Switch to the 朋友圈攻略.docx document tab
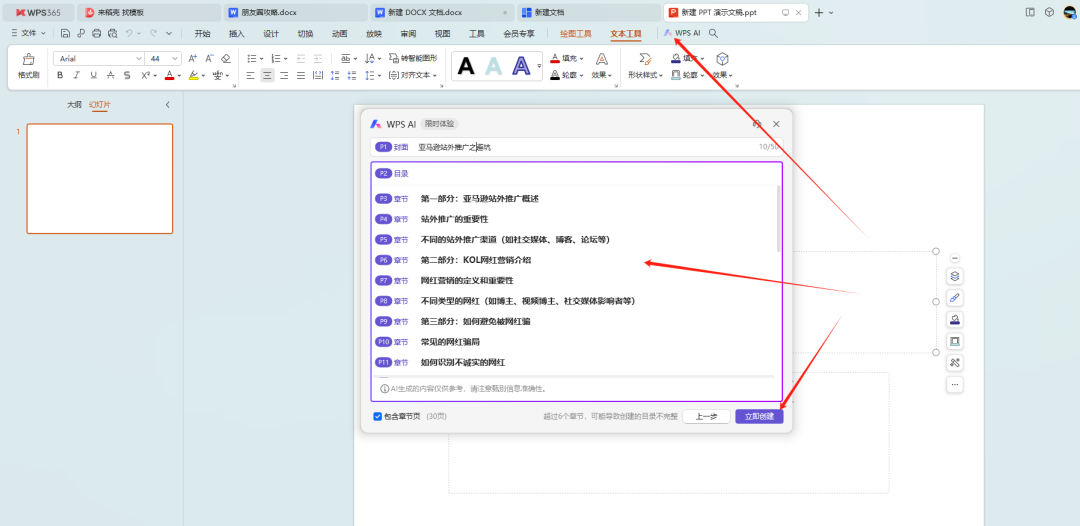 pos(294,12)
